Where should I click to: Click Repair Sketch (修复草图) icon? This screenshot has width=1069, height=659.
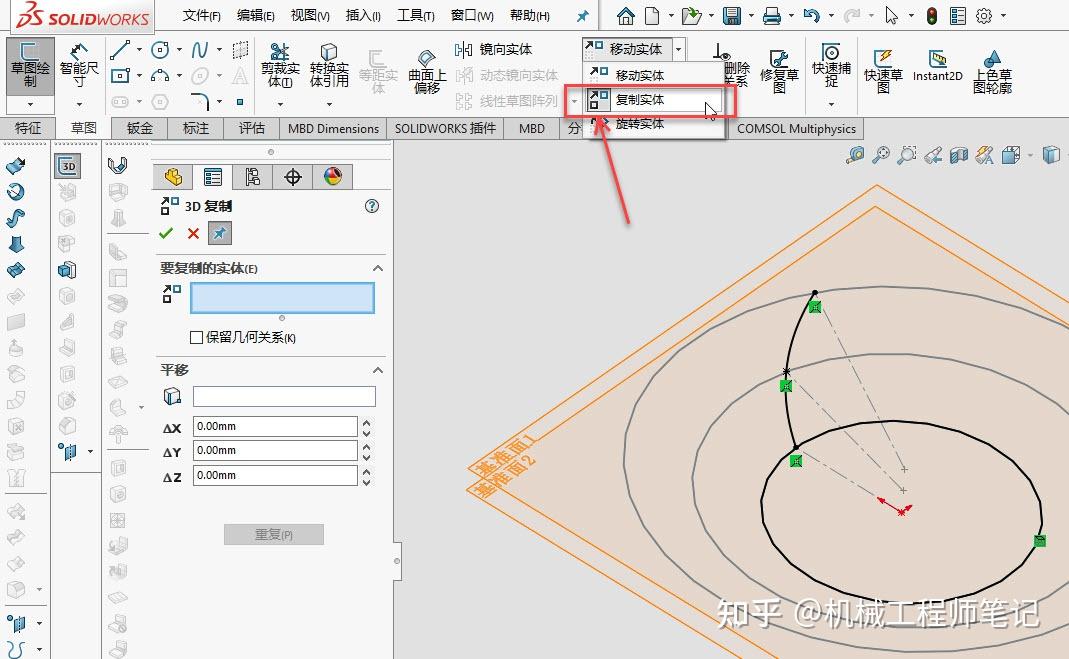(x=779, y=71)
